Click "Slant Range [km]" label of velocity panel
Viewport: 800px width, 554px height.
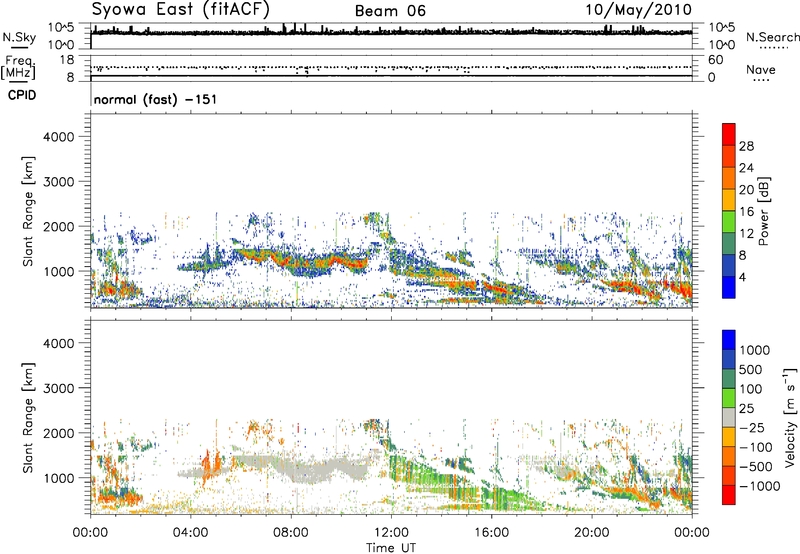tap(28, 418)
